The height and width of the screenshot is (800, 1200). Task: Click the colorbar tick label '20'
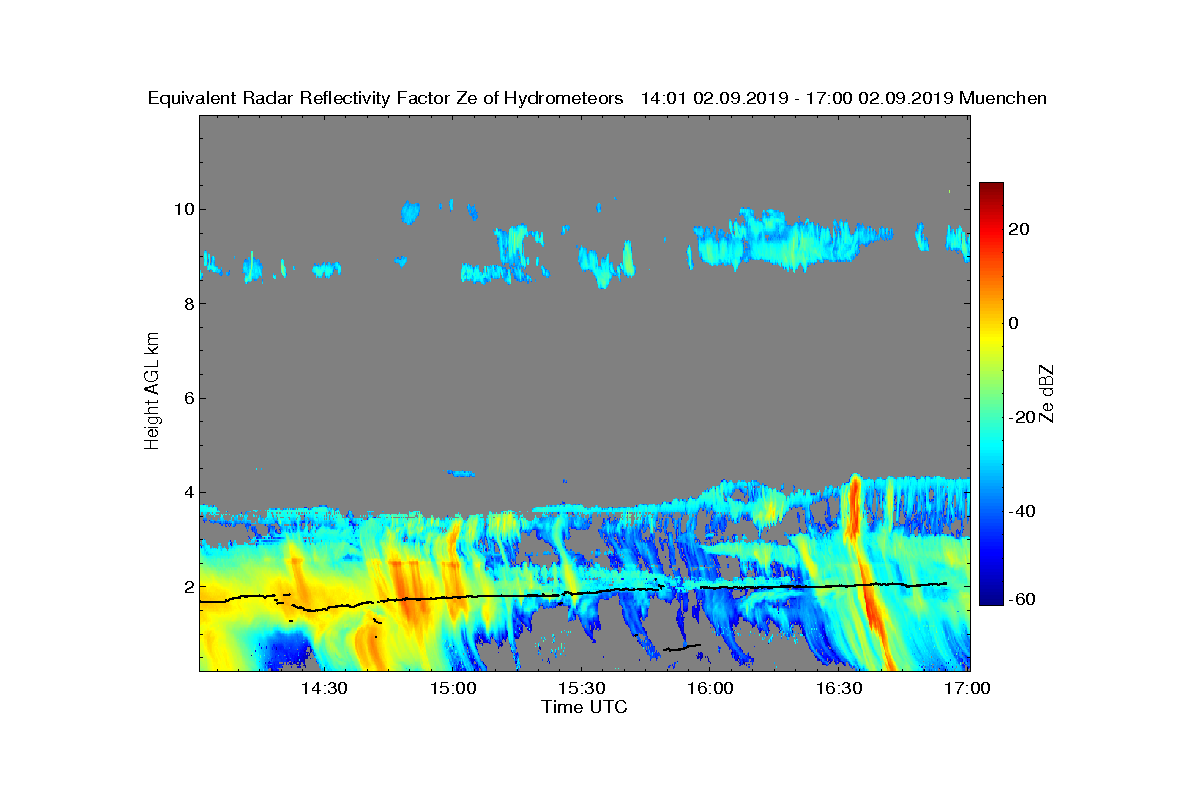coord(1020,229)
